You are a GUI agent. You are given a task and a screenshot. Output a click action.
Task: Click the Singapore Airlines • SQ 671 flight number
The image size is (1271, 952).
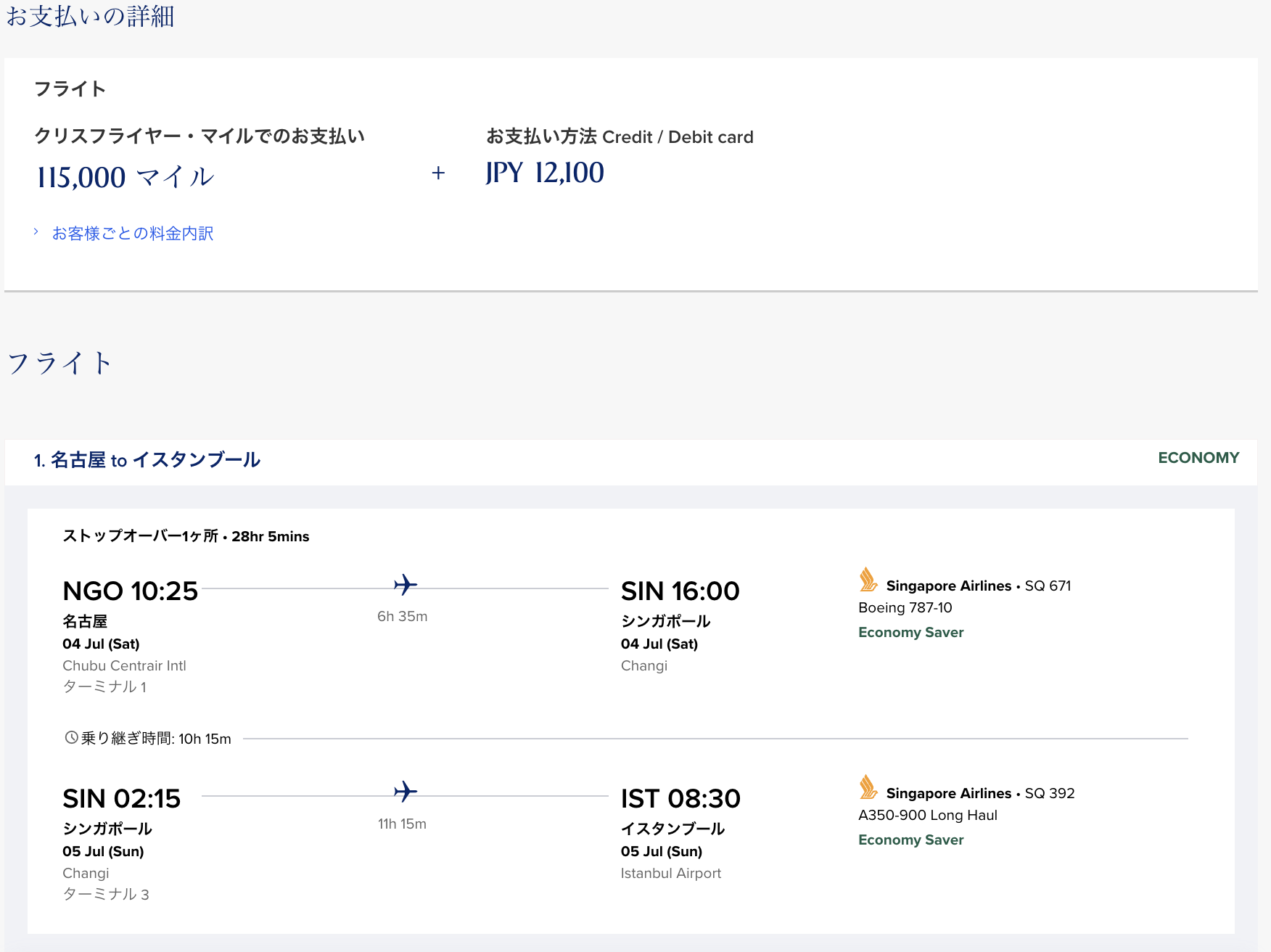979,586
